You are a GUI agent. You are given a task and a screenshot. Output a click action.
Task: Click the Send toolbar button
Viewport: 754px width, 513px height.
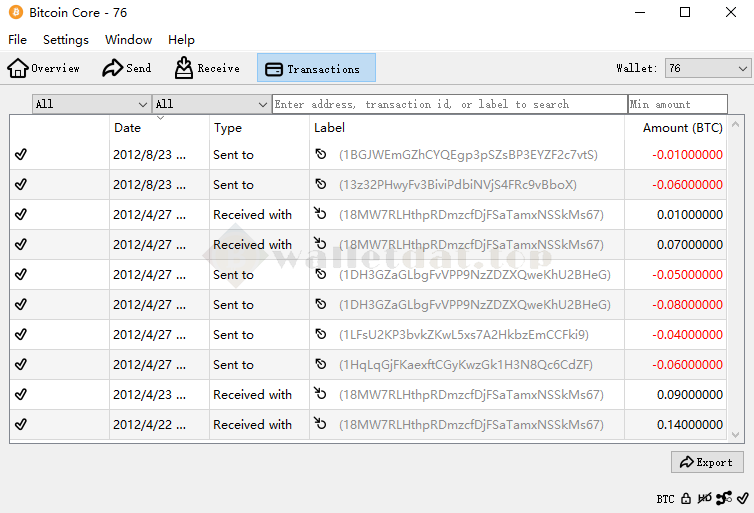pyautogui.click(x=127, y=68)
